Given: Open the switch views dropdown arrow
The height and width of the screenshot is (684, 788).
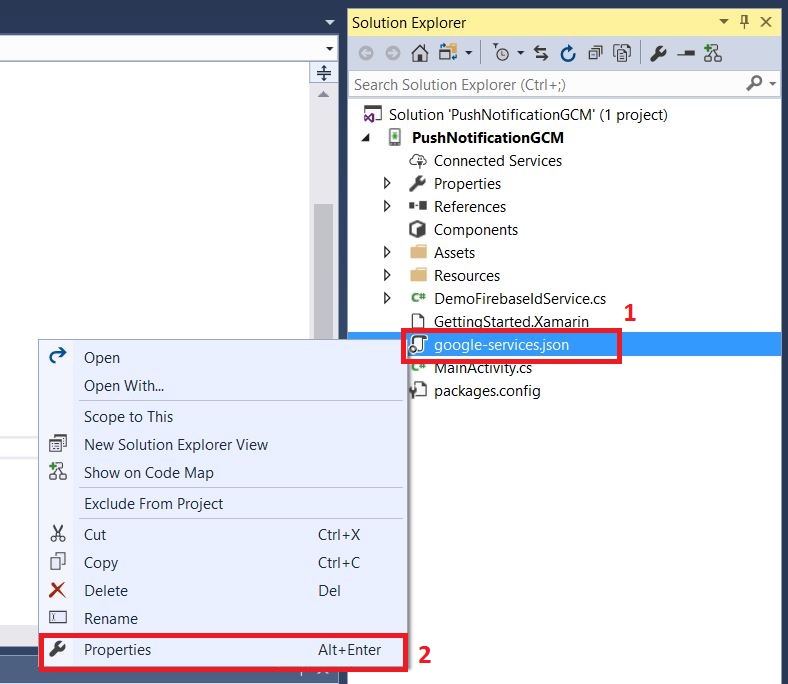Looking at the screenshot, I should pos(468,53).
